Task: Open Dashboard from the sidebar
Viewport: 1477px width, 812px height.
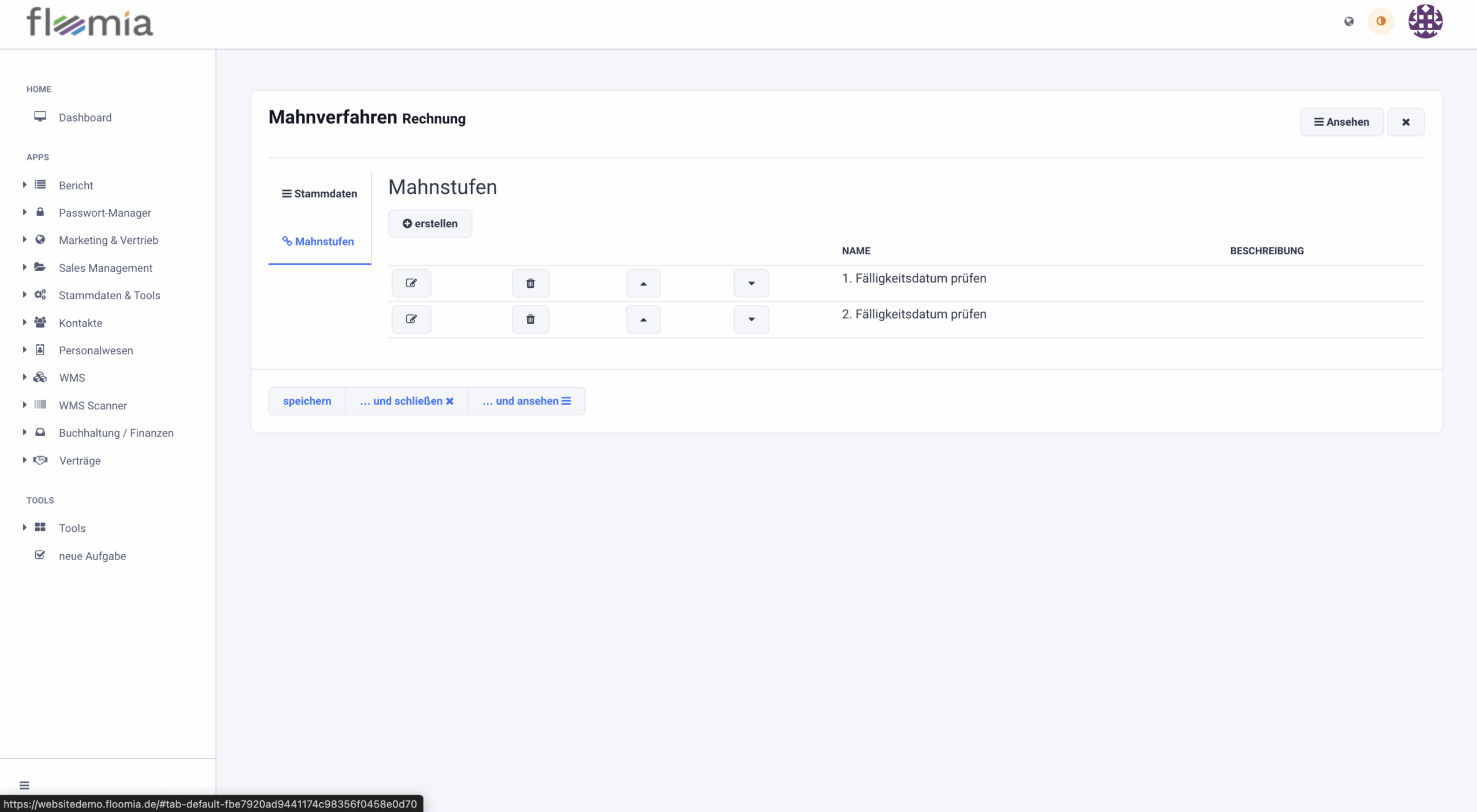Action: (85, 118)
